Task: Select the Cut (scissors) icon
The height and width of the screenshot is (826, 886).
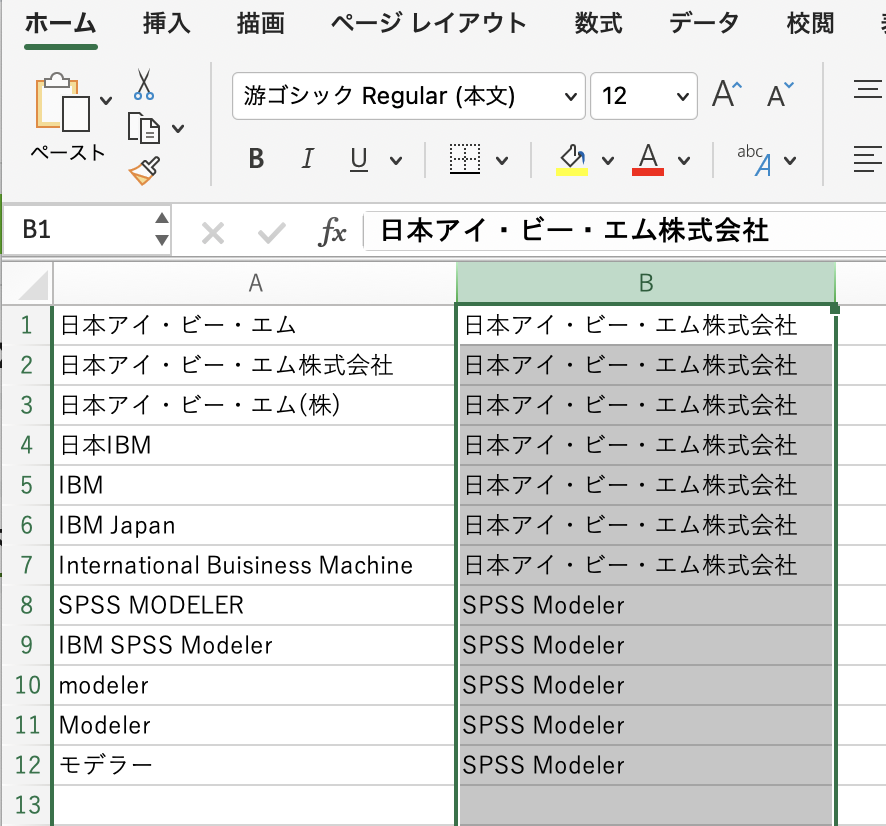Action: click(x=143, y=84)
